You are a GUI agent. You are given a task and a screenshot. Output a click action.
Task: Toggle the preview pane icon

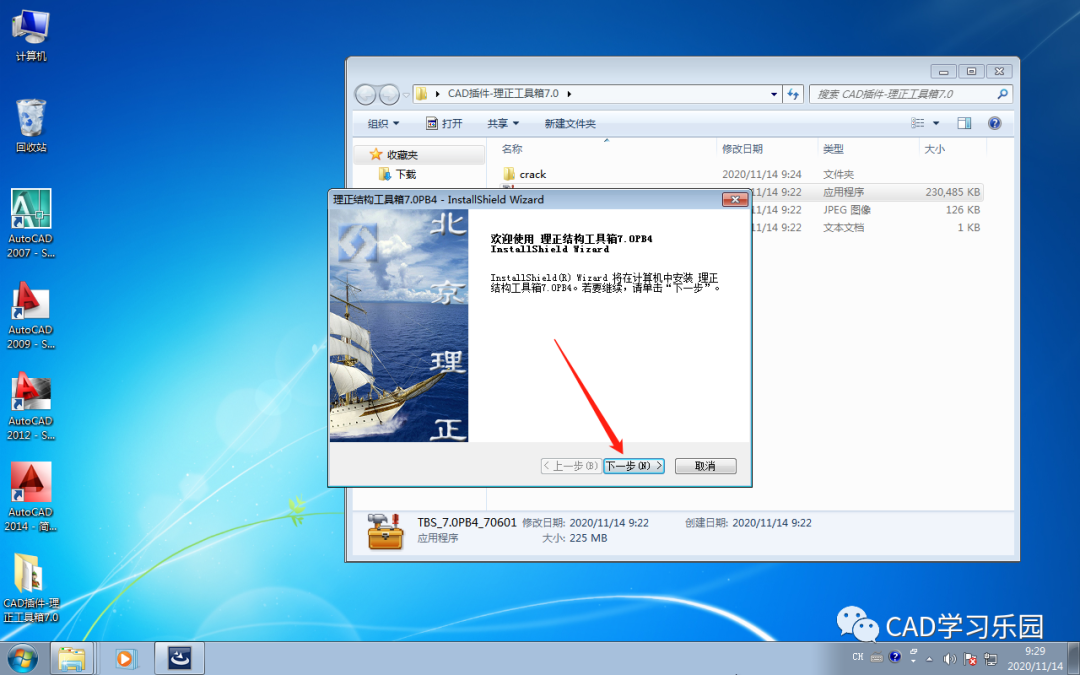(x=964, y=123)
